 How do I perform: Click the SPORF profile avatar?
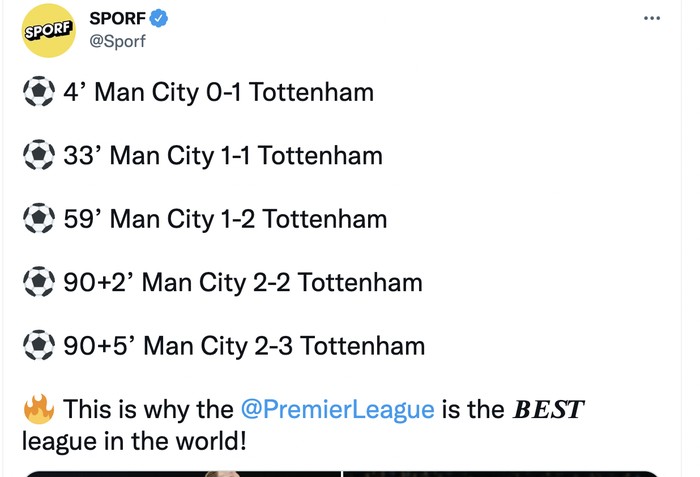click(x=49, y=29)
